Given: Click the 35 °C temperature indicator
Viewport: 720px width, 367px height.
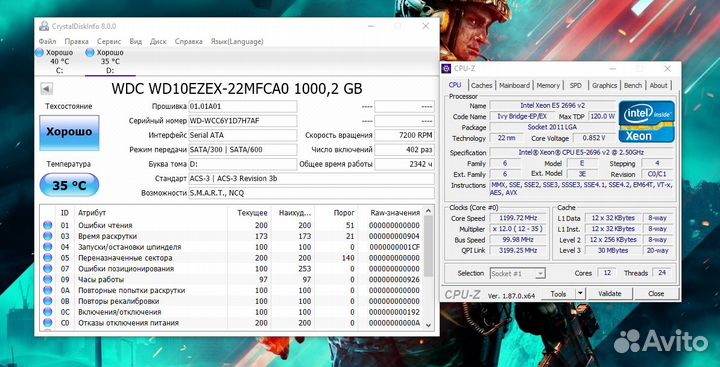Looking at the screenshot, I should pyautogui.click(x=69, y=186).
